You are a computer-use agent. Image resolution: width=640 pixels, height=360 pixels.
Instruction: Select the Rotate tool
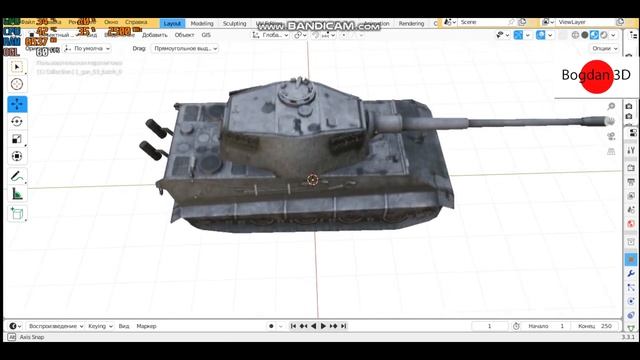pyautogui.click(x=17, y=122)
